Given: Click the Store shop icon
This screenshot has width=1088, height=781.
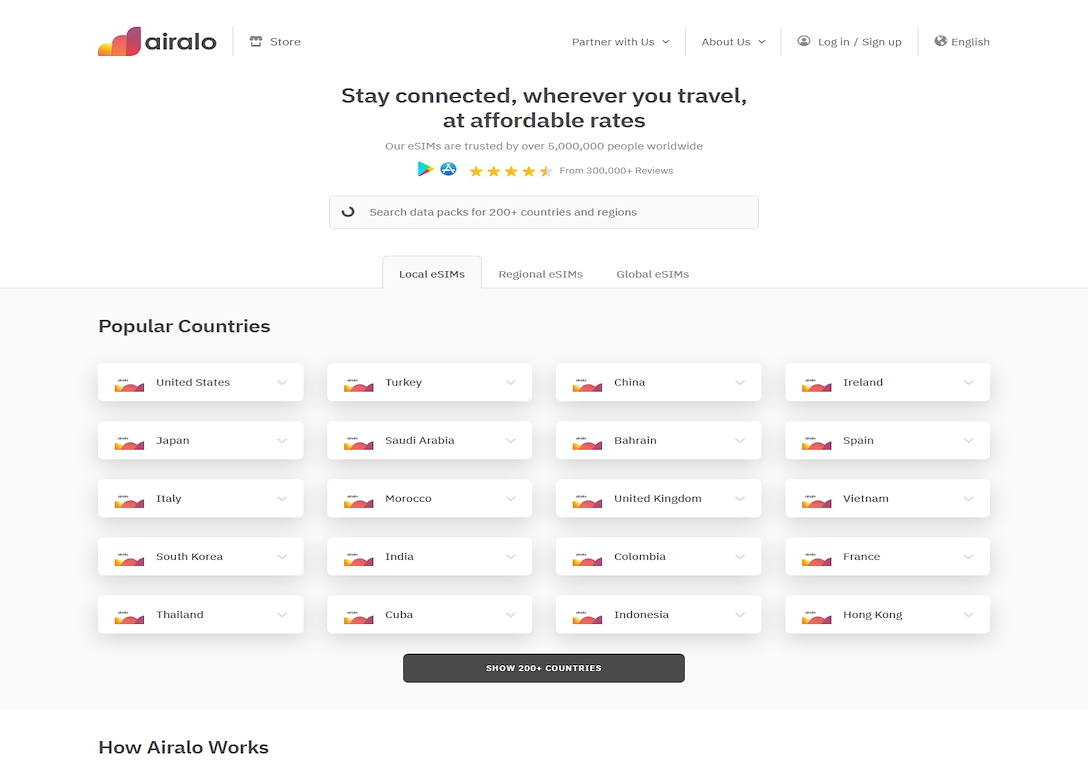Looking at the screenshot, I should pos(256,42).
